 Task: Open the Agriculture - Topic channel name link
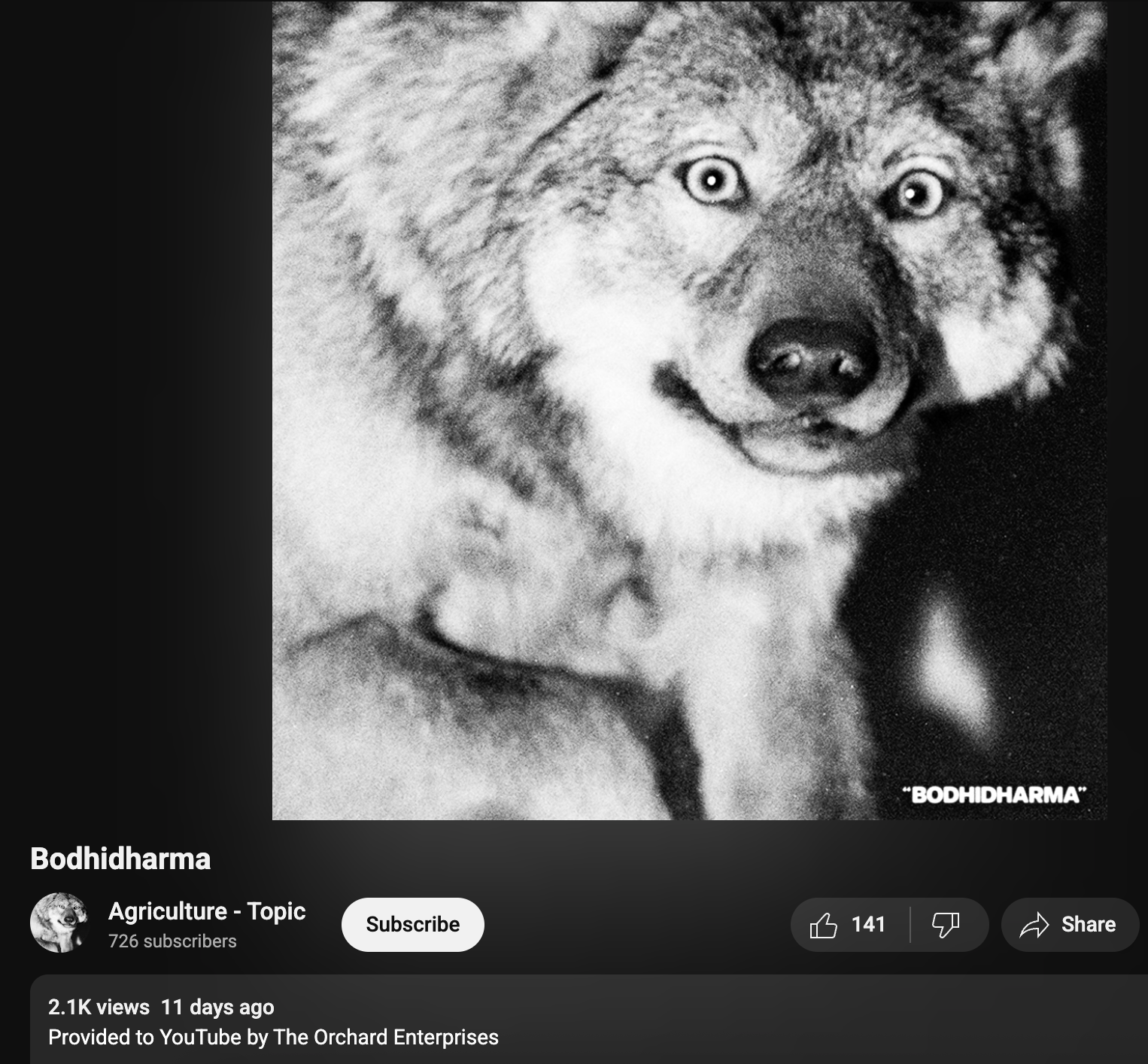pyautogui.click(x=207, y=911)
